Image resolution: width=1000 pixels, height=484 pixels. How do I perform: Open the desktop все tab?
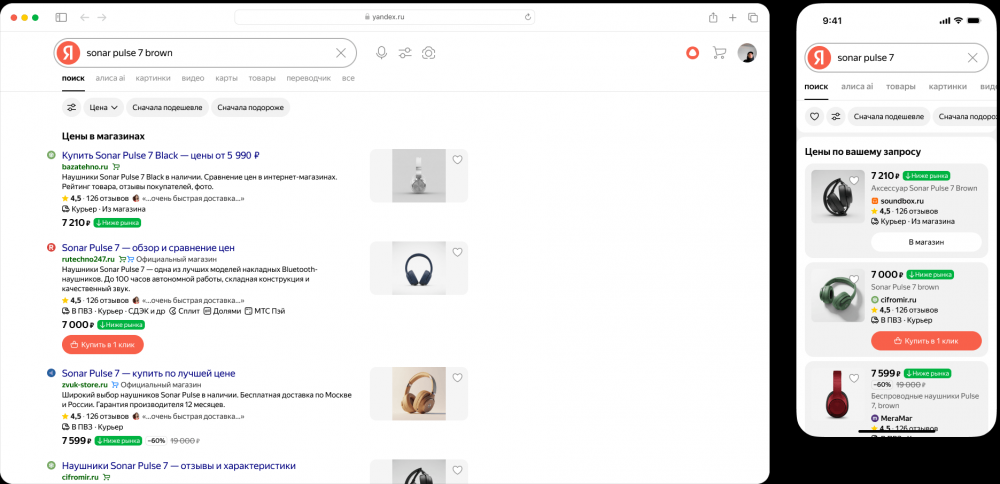click(348, 78)
